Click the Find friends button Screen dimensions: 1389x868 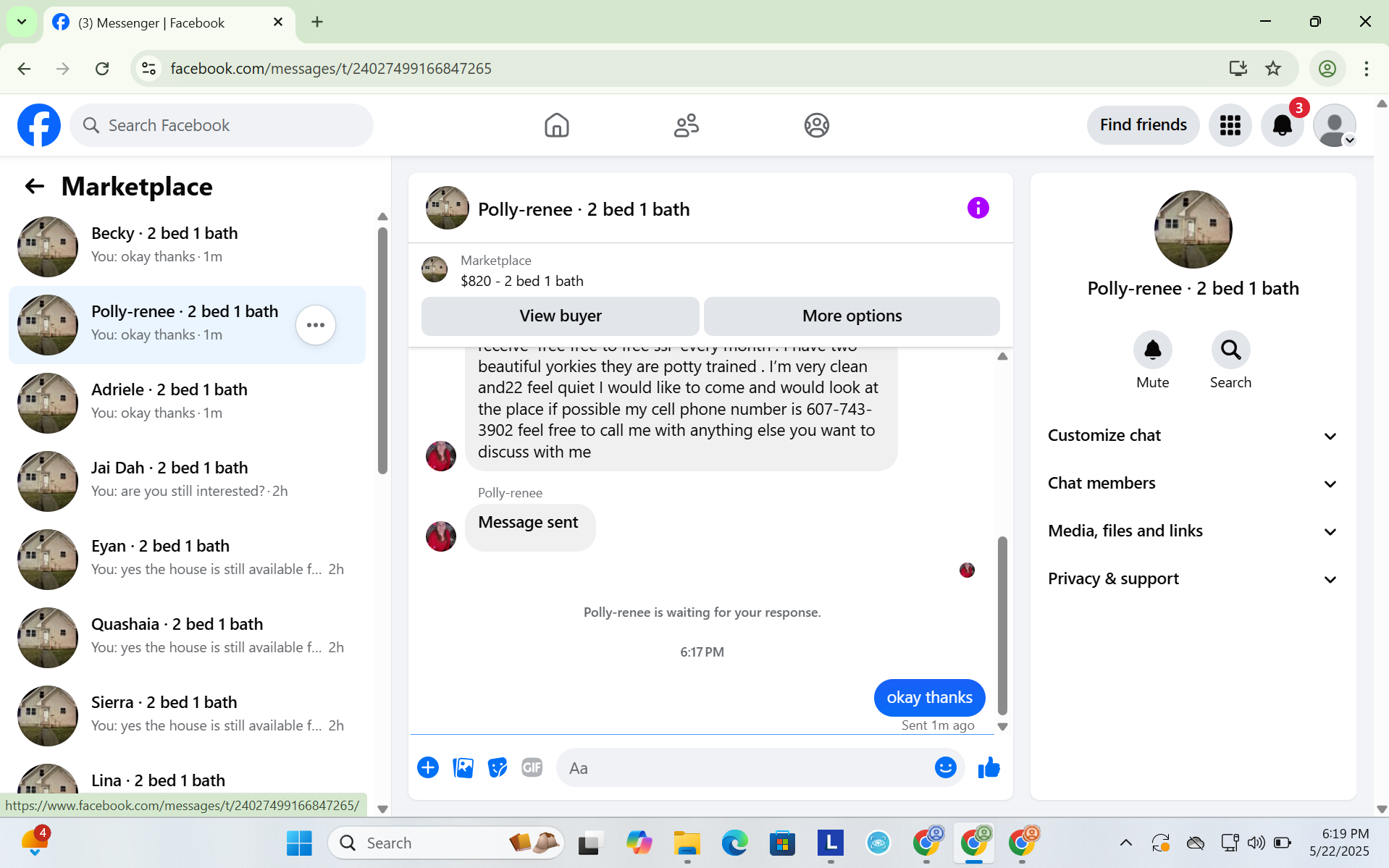point(1143,125)
